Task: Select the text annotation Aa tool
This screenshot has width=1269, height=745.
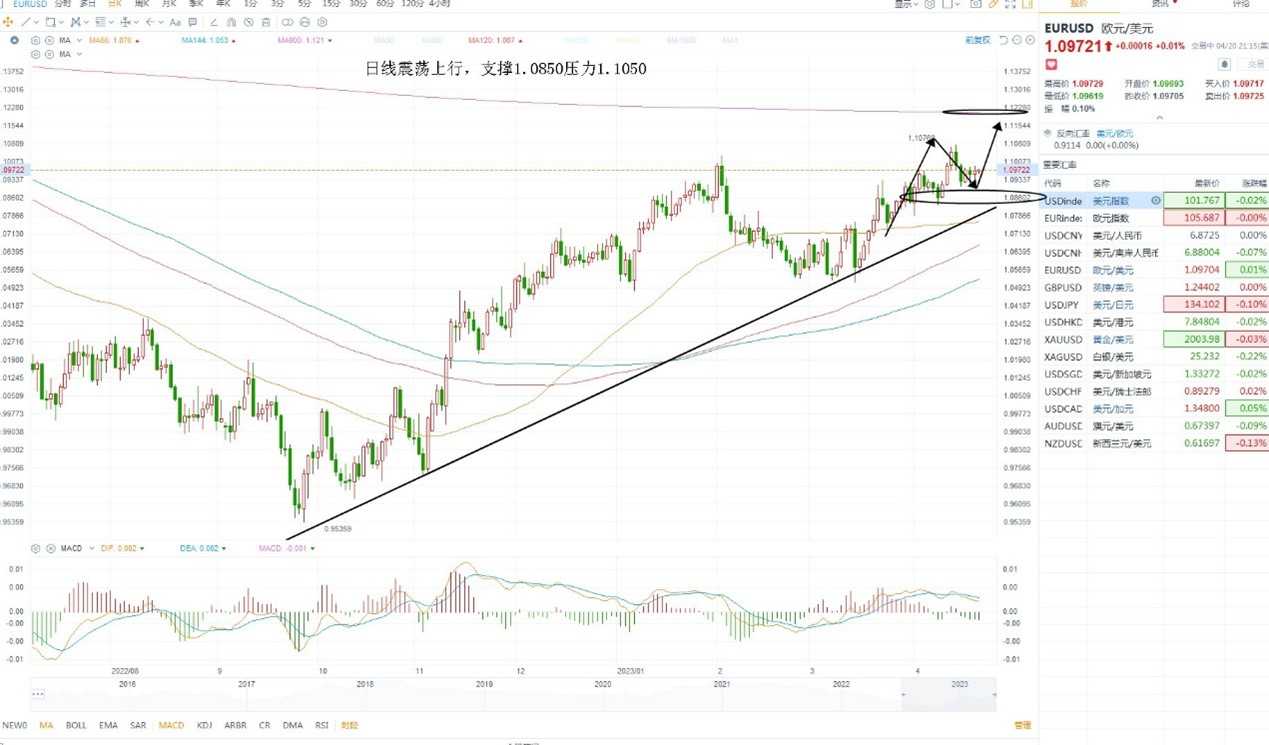Action: click(x=175, y=22)
